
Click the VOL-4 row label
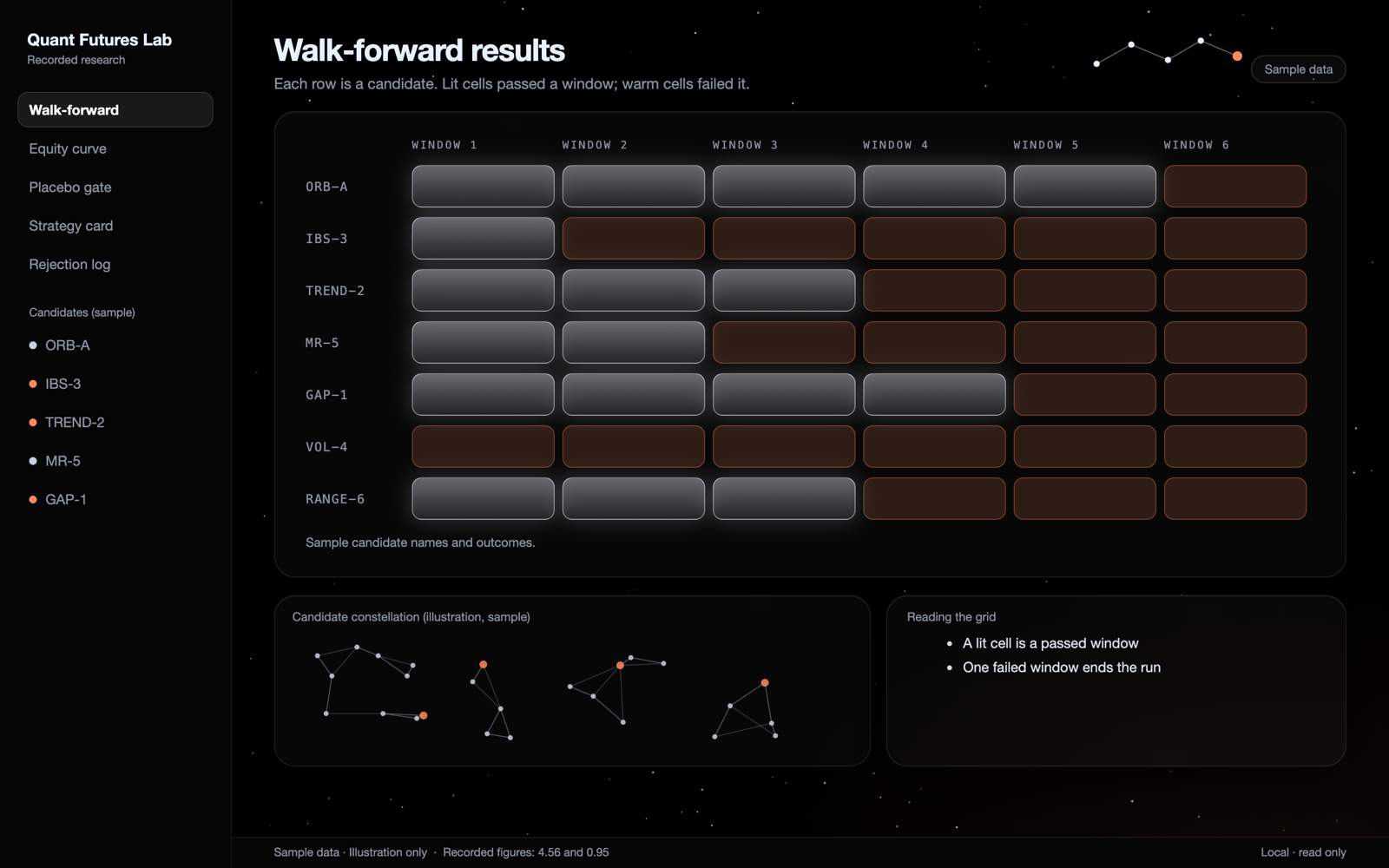(326, 447)
